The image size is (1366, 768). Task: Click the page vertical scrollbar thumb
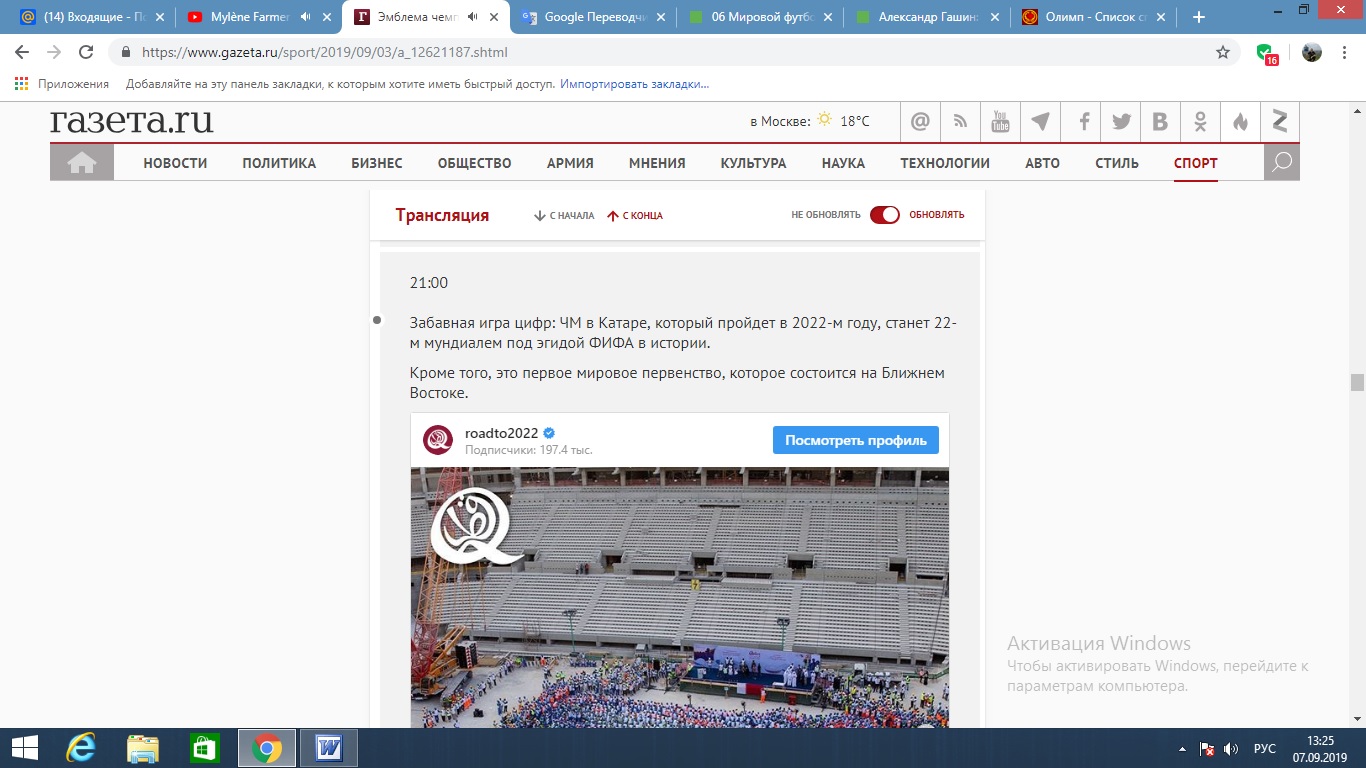pos(1357,382)
